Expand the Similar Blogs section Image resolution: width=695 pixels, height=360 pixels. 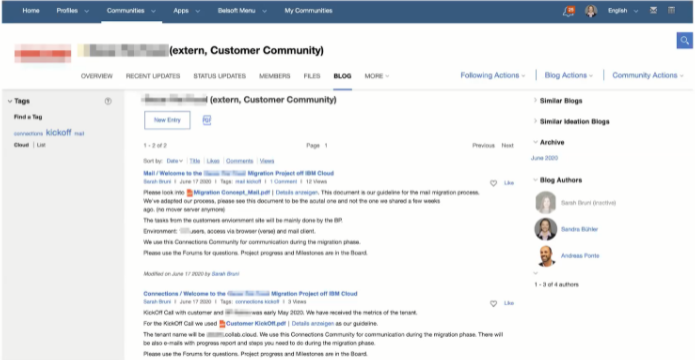pos(535,101)
